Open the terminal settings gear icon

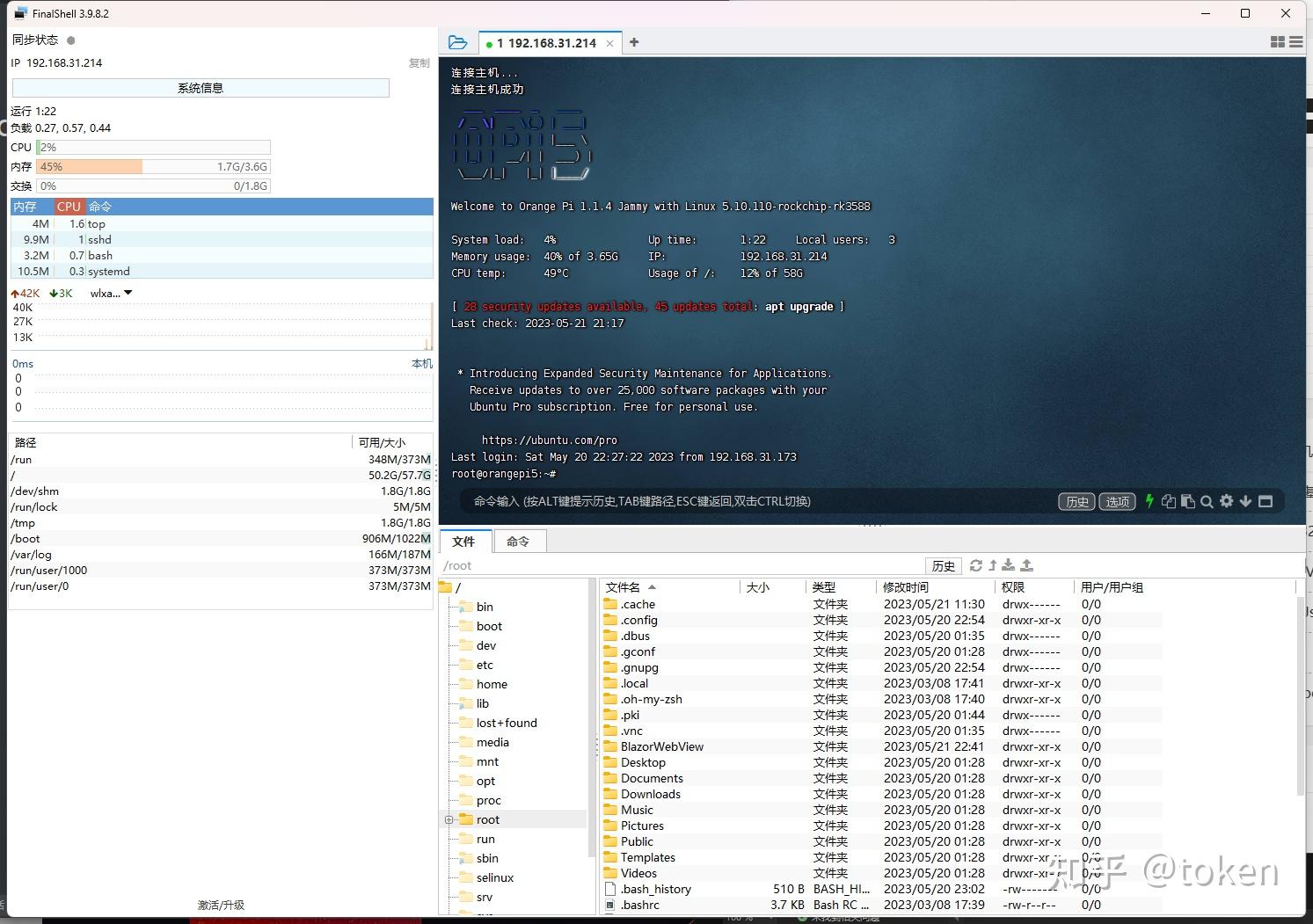coord(1227,501)
